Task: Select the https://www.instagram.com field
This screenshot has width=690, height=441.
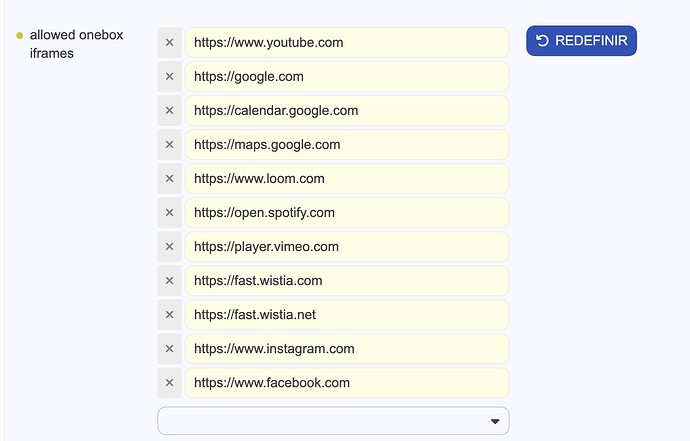Action: point(347,349)
